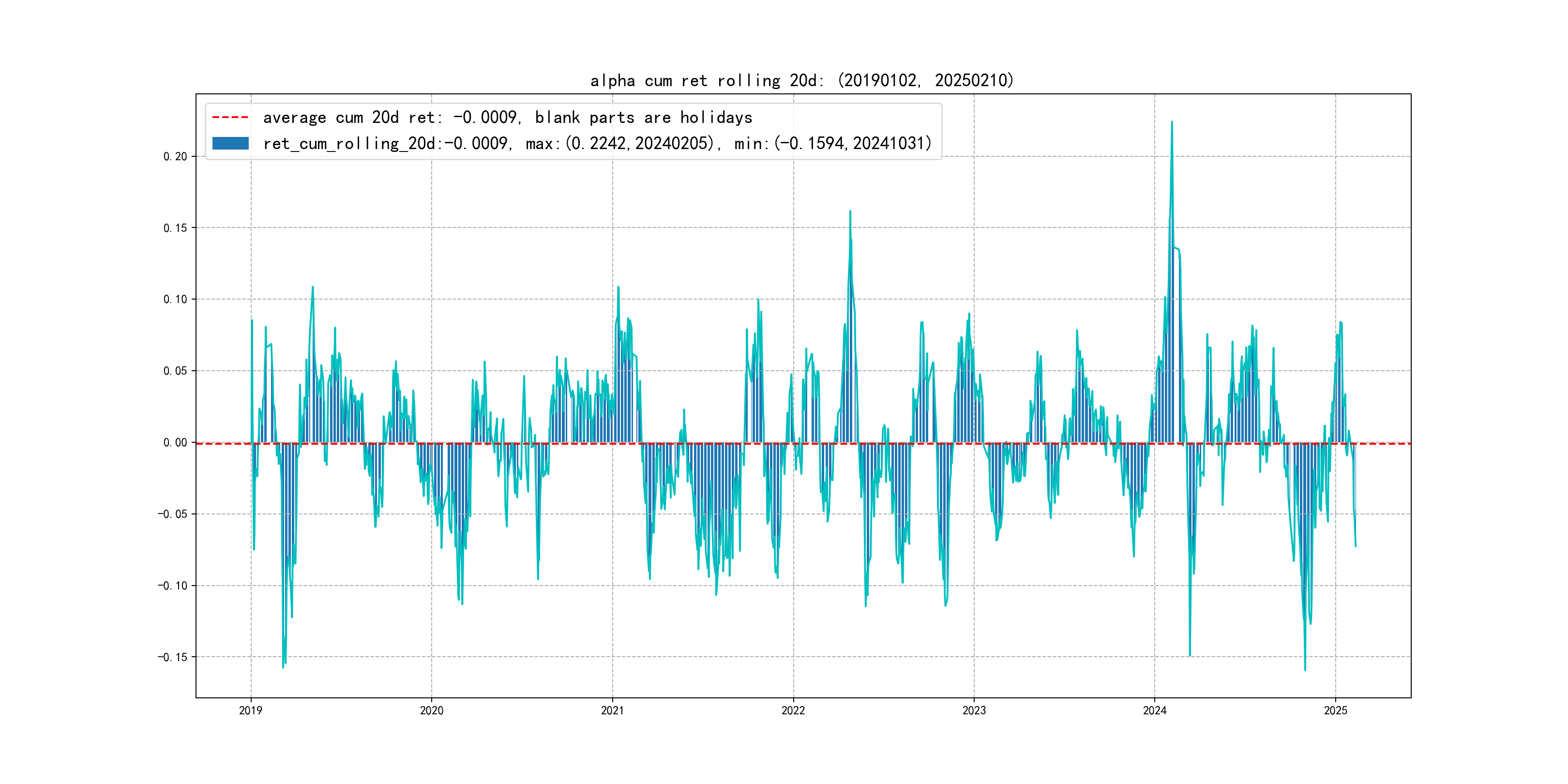Click the 2025 x-axis tick label
Image resolution: width=1568 pixels, height=784 pixels.
click(x=1336, y=710)
